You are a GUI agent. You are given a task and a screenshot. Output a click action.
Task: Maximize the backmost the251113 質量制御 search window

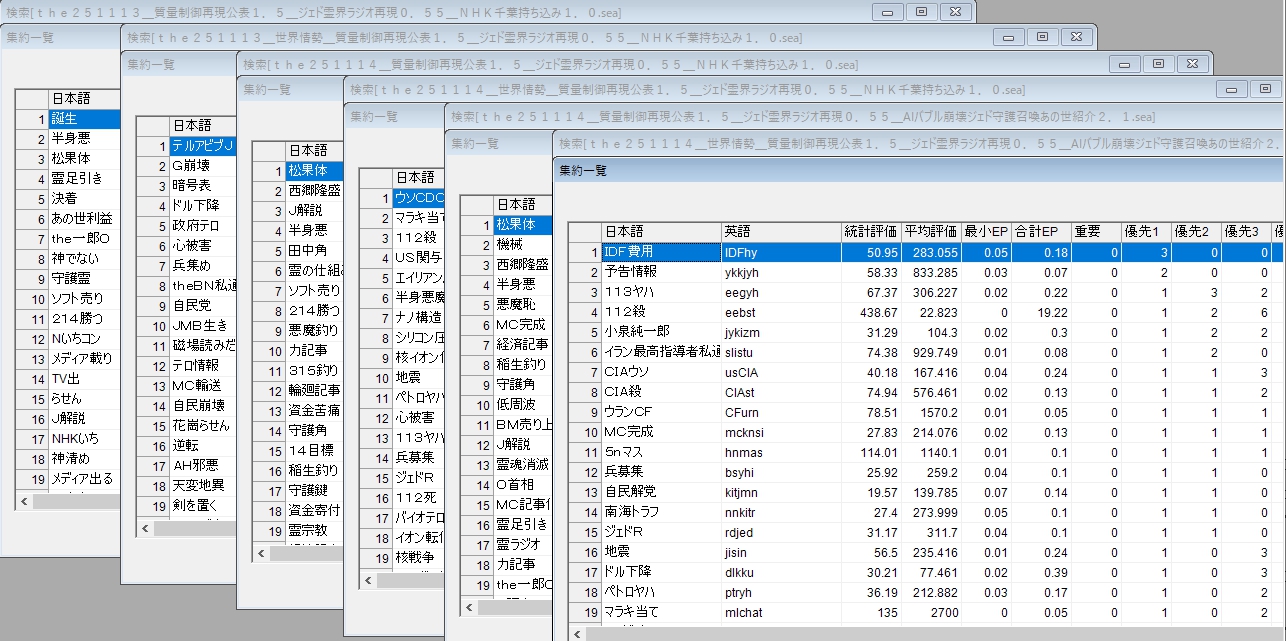click(921, 11)
